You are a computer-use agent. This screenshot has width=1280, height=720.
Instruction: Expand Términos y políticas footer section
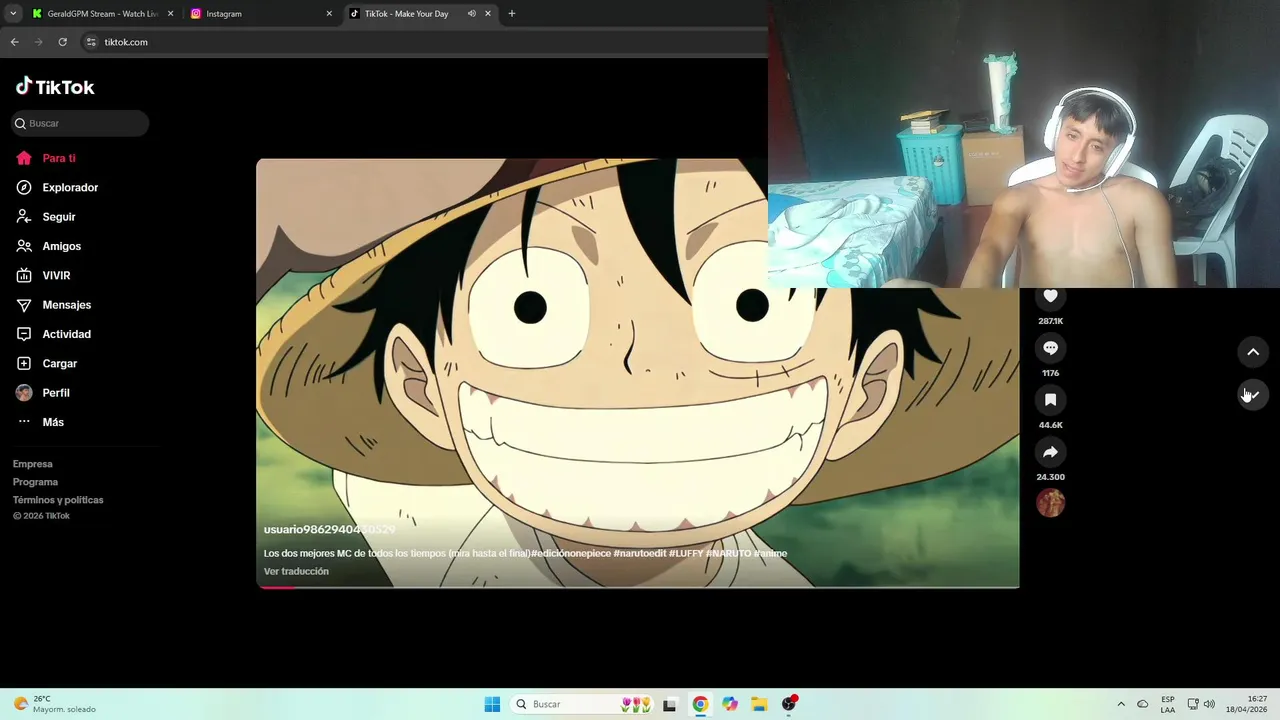click(x=58, y=500)
